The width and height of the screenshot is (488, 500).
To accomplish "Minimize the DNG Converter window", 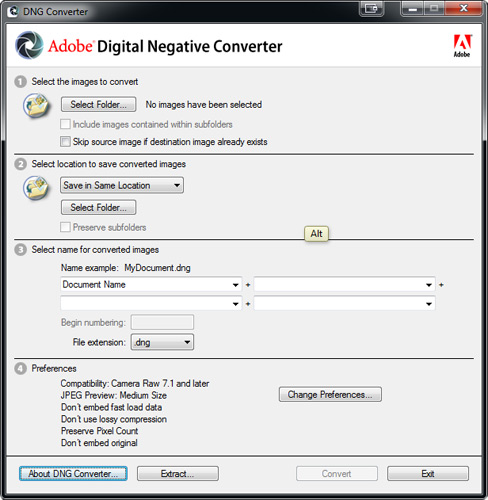I will [413, 8].
